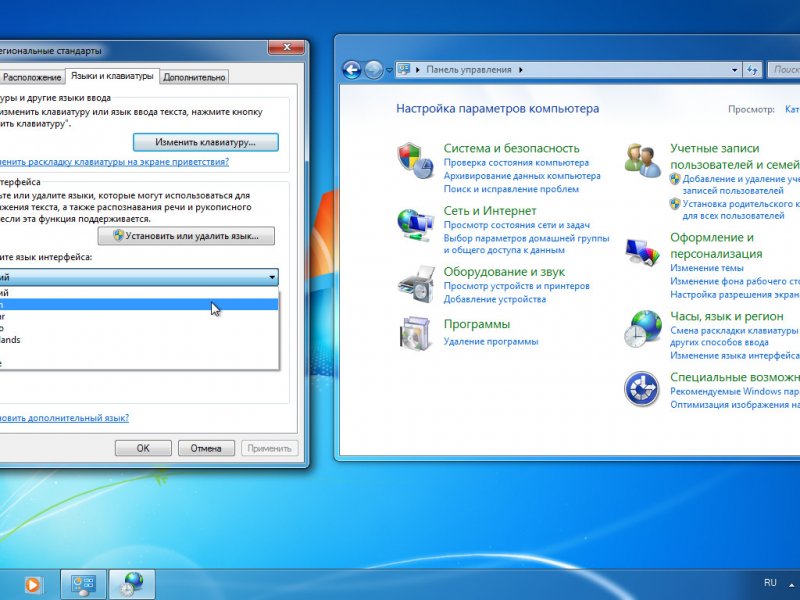Open Изменение темы link
The height and width of the screenshot is (600, 800).
click(x=707, y=268)
